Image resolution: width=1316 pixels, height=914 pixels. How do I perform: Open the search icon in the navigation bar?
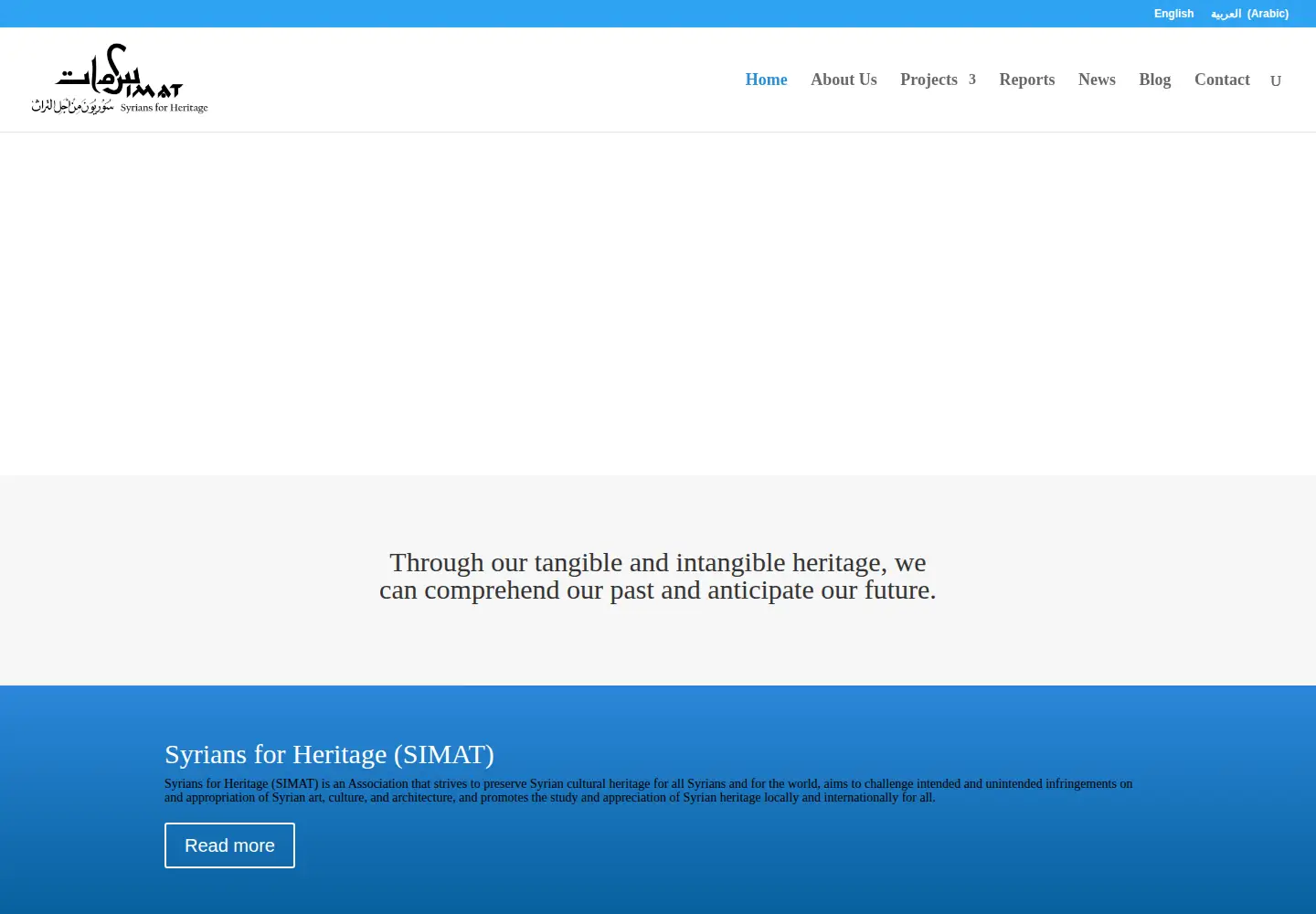tap(1276, 80)
